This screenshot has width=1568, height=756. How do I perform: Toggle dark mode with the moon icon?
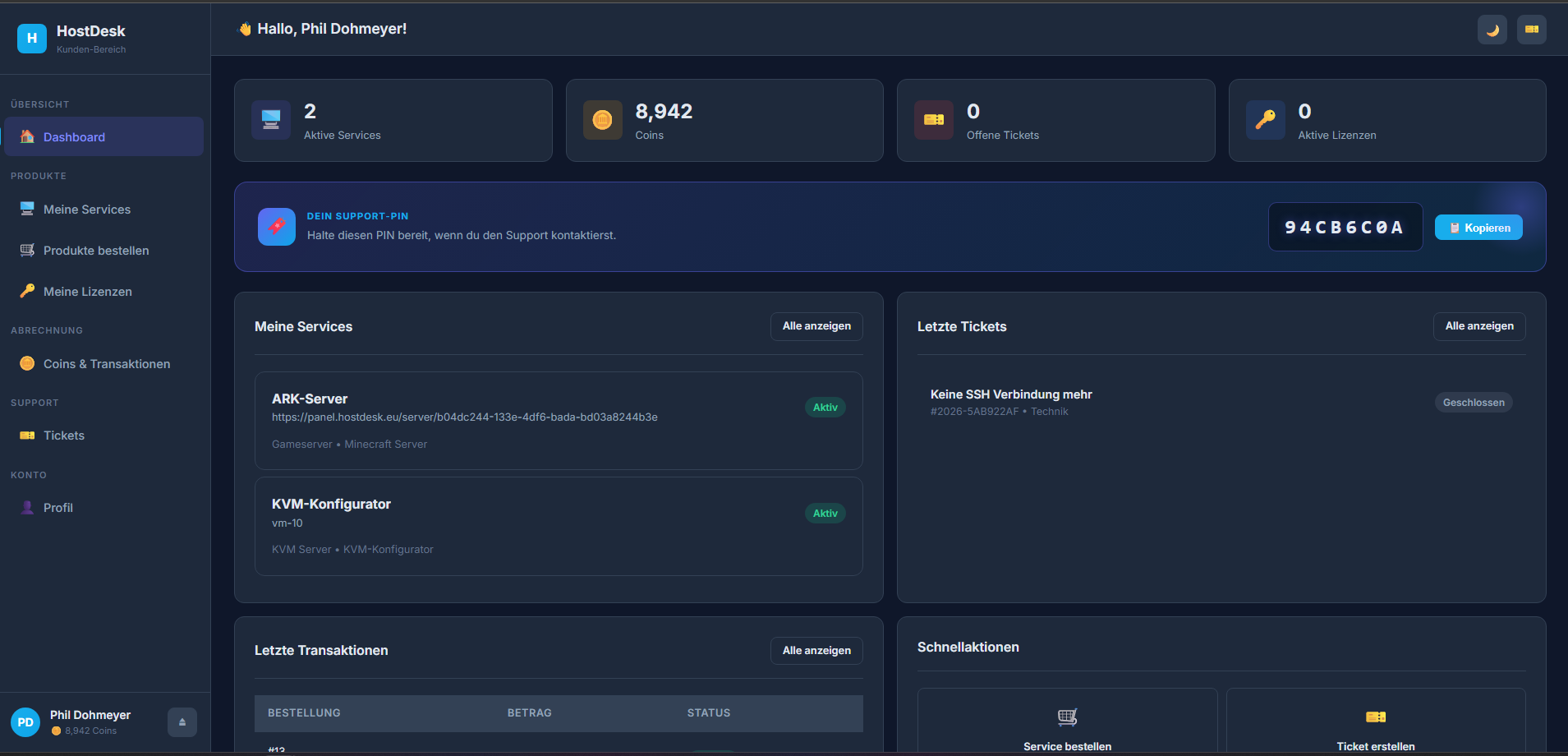click(1492, 30)
